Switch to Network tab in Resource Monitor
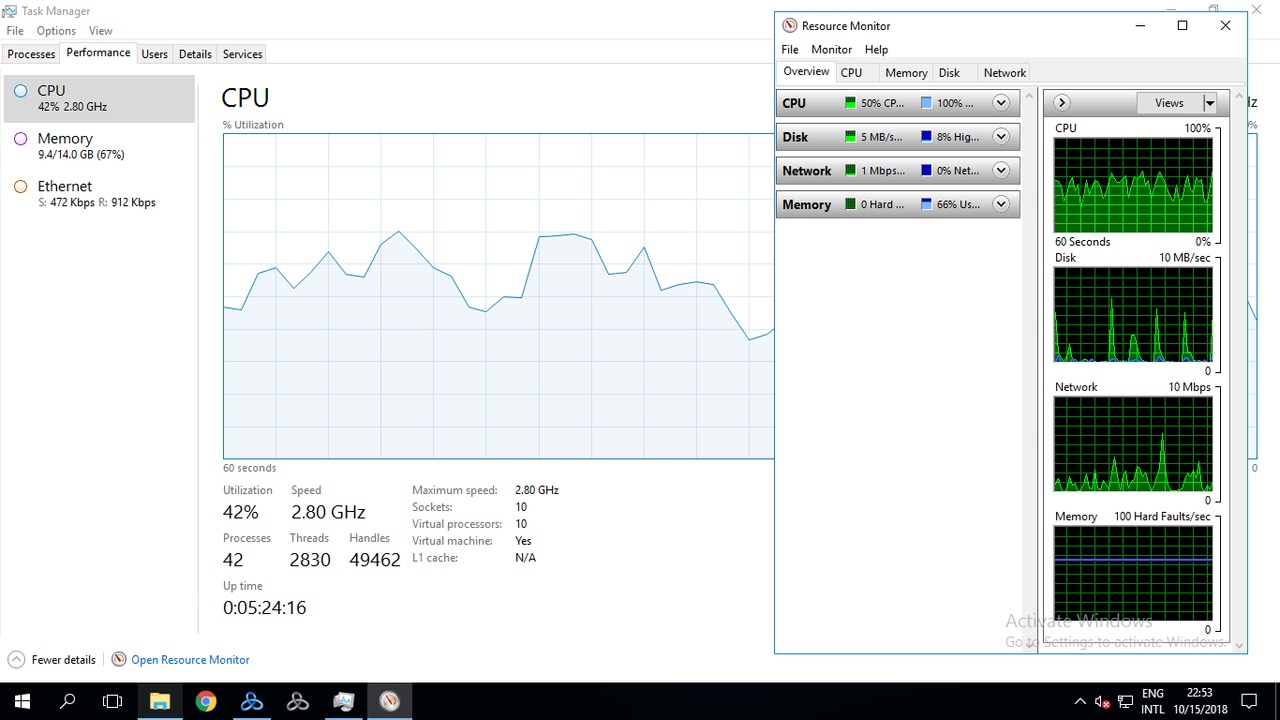Image resolution: width=1280 pixels, height=720 pixels. point(1004,73)
